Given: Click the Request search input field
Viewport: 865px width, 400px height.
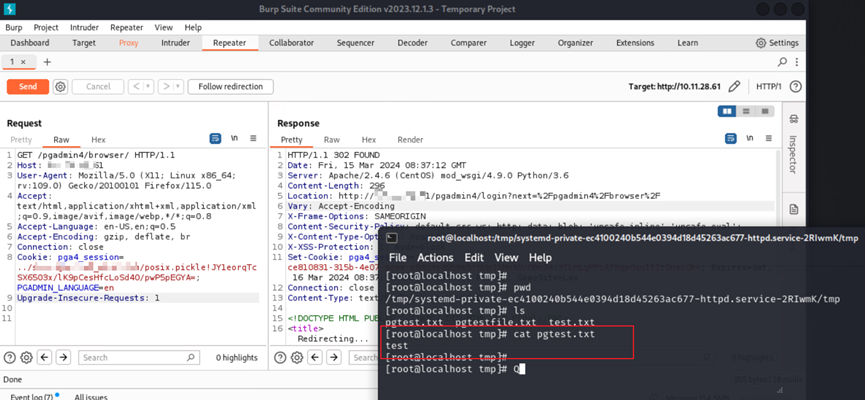Looking at the screenshot, I should (x=130, y=357).
